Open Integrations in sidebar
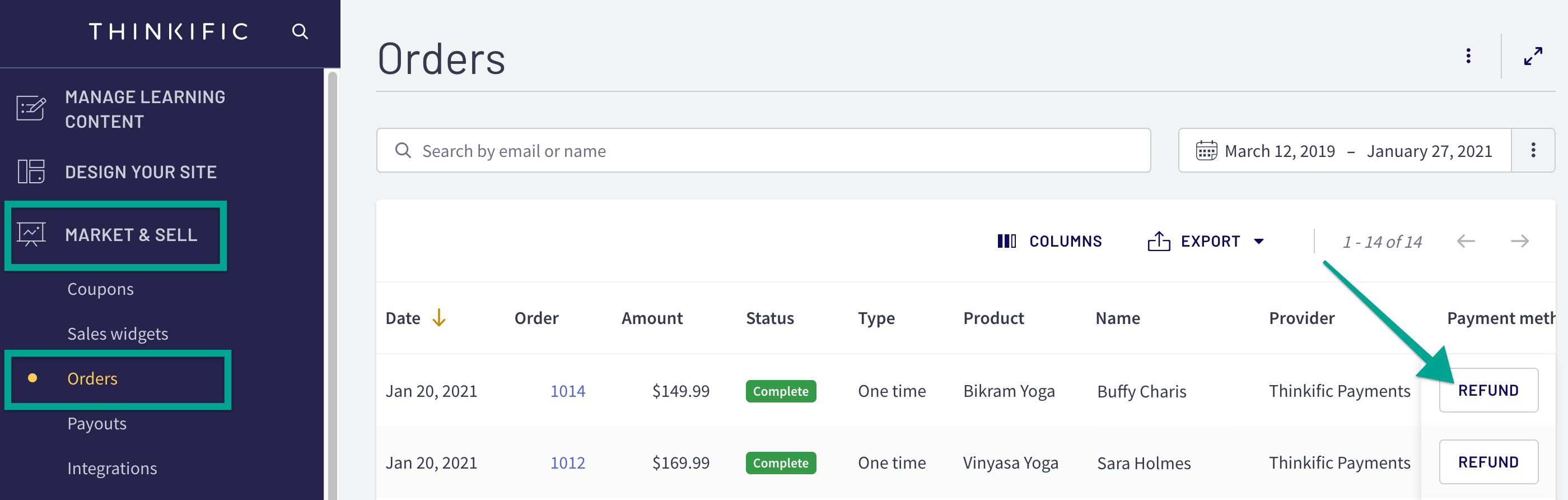Screen dimensions: 1568x500 pos(112,469)
